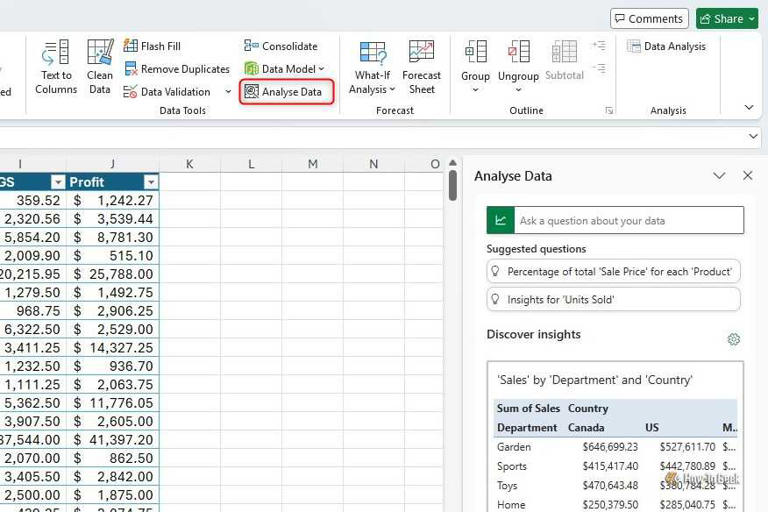Open Analyse Data pane options chevron
Image resolution: width=768 pixels, height=512 pixels.
click(x=719, y=175)
